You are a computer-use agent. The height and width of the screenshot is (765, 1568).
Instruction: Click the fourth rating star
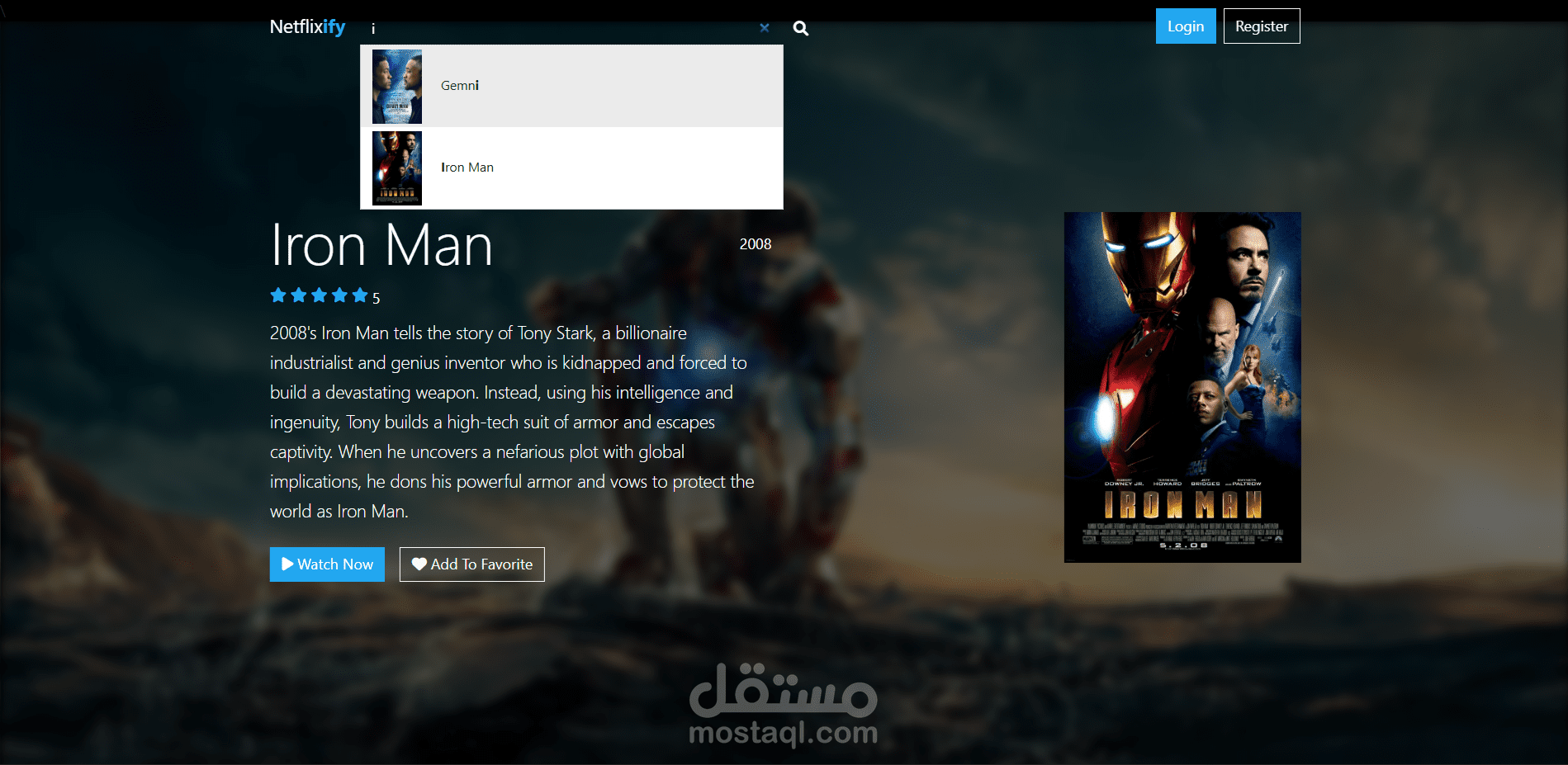tap(339, 295)
